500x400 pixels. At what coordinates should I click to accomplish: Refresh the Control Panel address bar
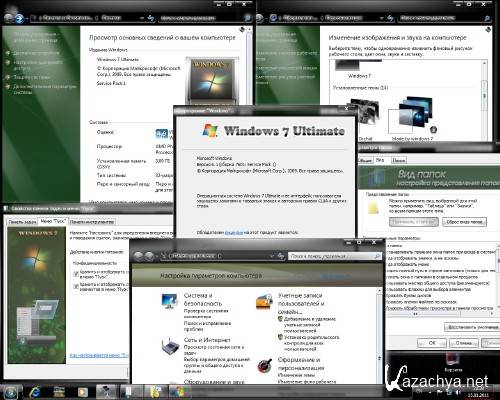coord(281,256)
